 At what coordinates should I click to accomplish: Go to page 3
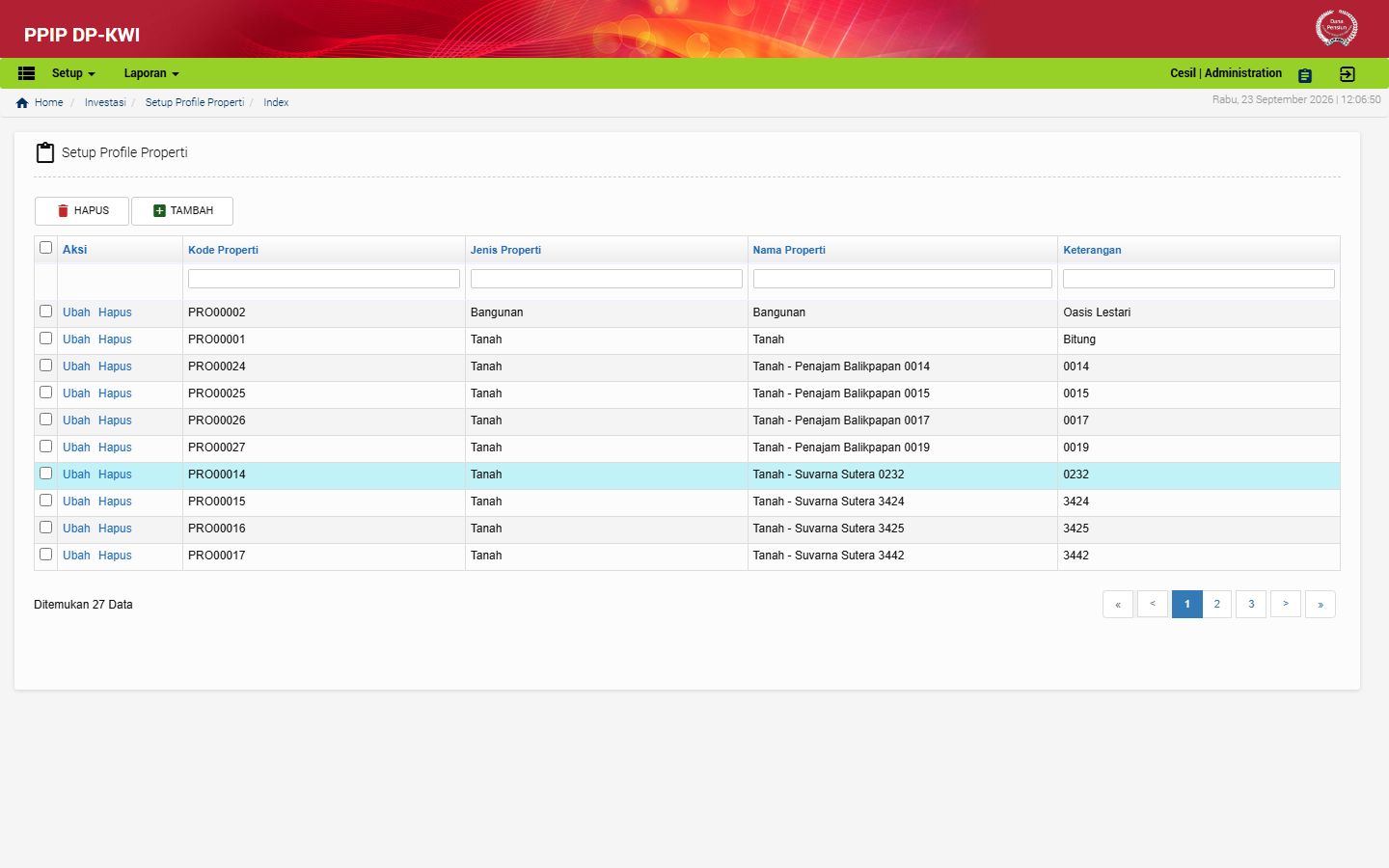1251,604
